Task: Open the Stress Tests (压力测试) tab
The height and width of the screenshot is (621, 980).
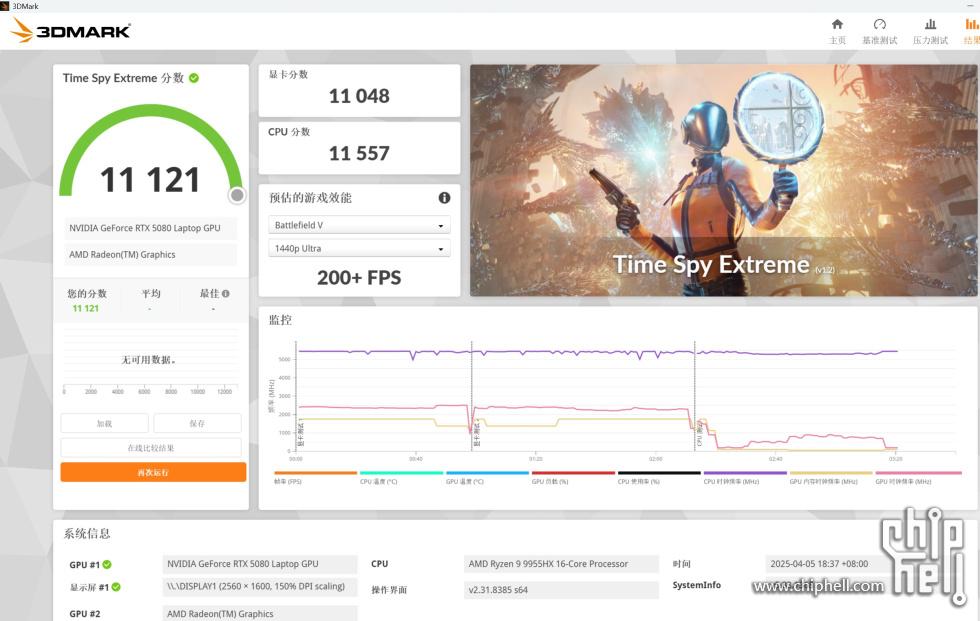Action: 930,31
